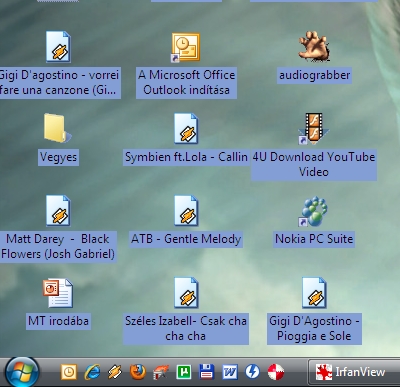Open the Gigi D'agostino vorrei fare una canzone file icon

pos(58,47)
